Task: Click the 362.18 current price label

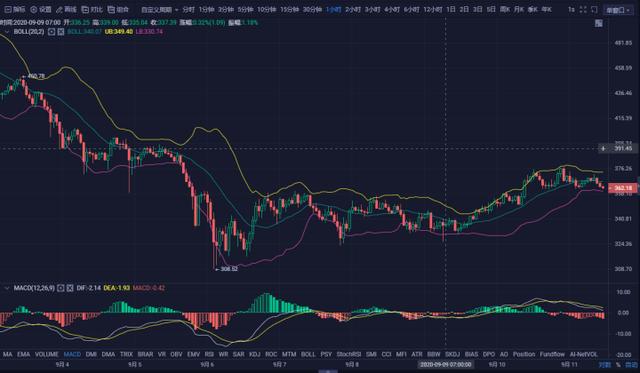Action: tap(622, 188)
